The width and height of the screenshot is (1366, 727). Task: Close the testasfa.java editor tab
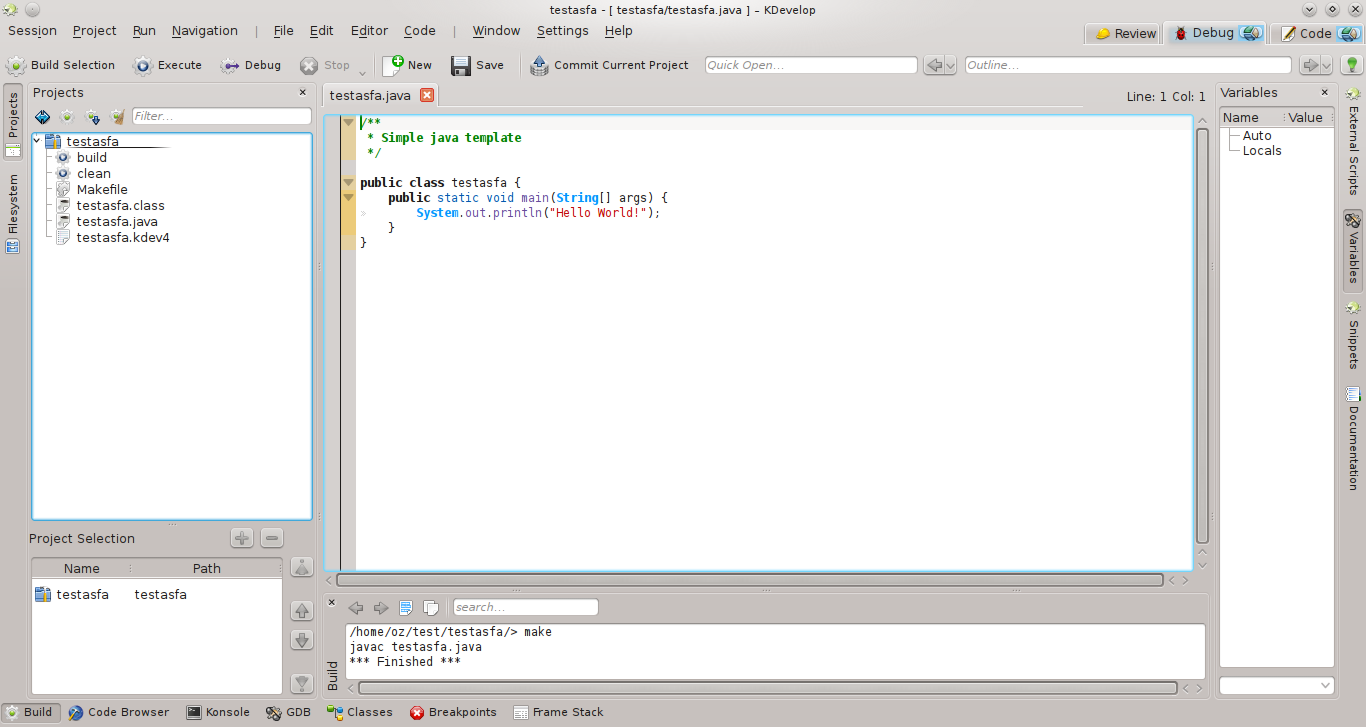[427, 95]
